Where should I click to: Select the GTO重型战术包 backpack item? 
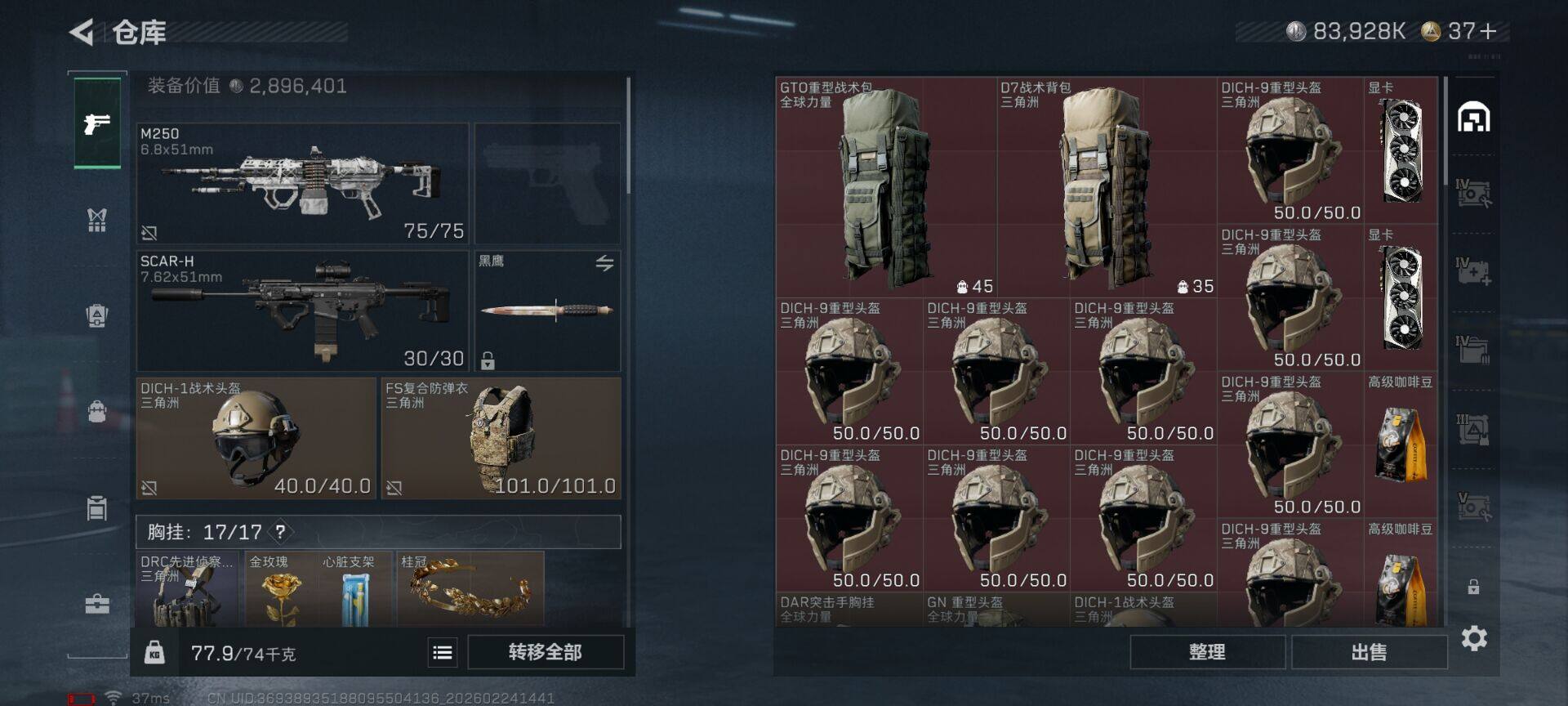886,187
